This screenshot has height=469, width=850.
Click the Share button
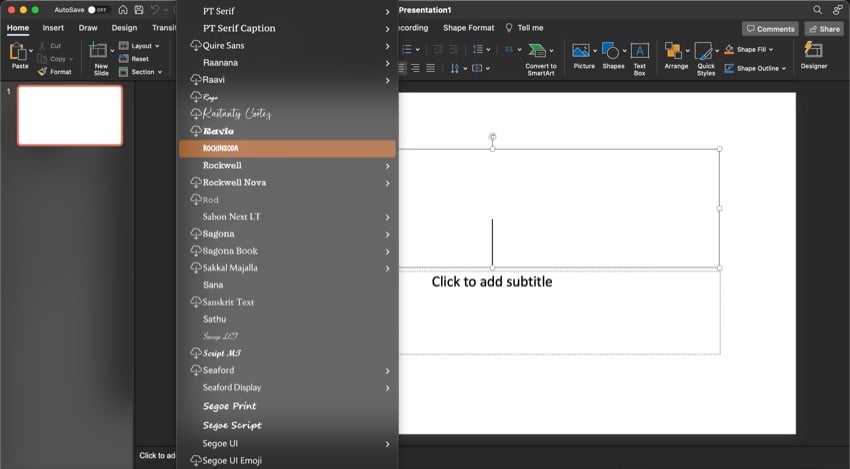click(x=823, y=29)
